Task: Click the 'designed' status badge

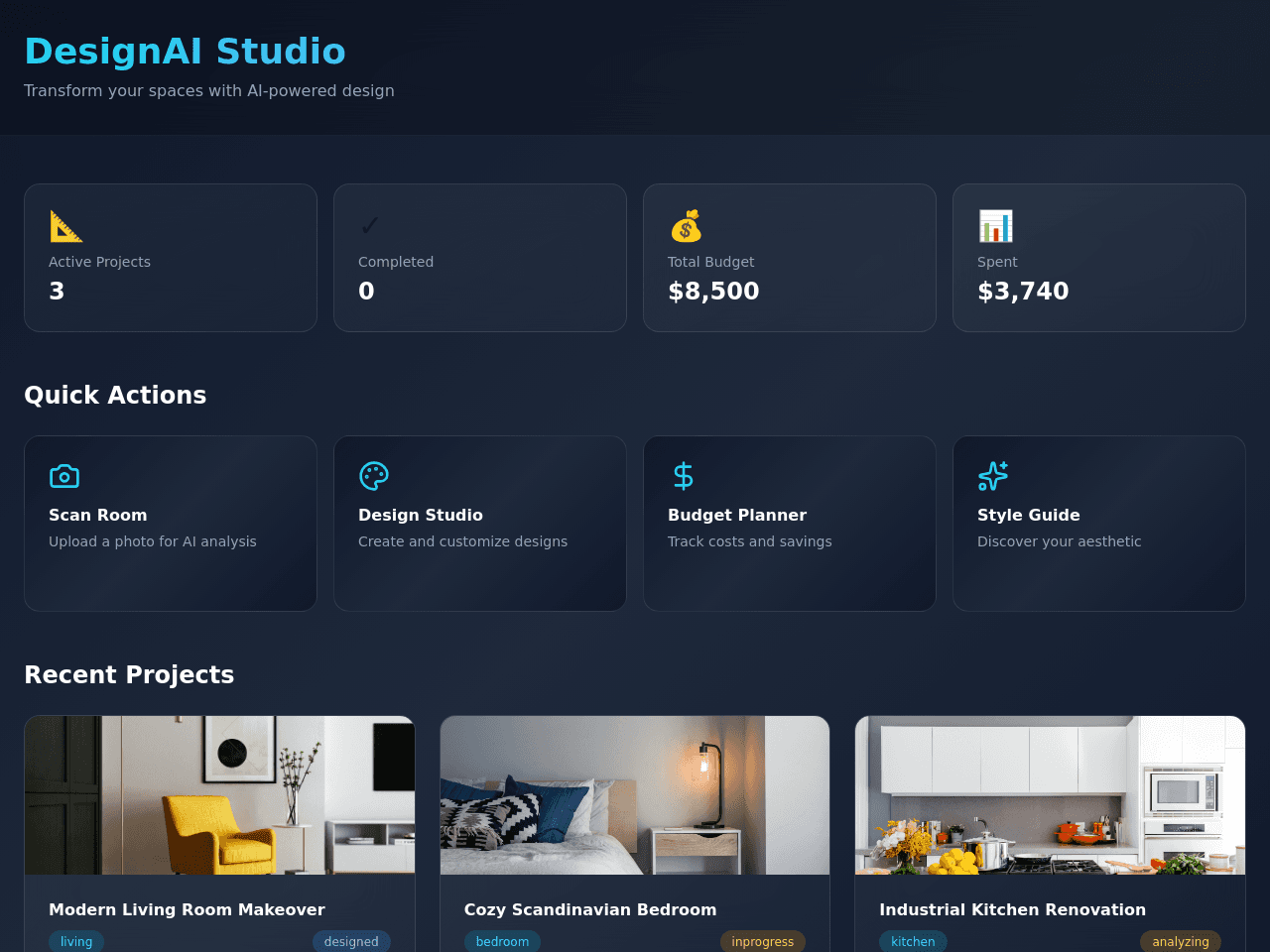Action: pos(351,941)
